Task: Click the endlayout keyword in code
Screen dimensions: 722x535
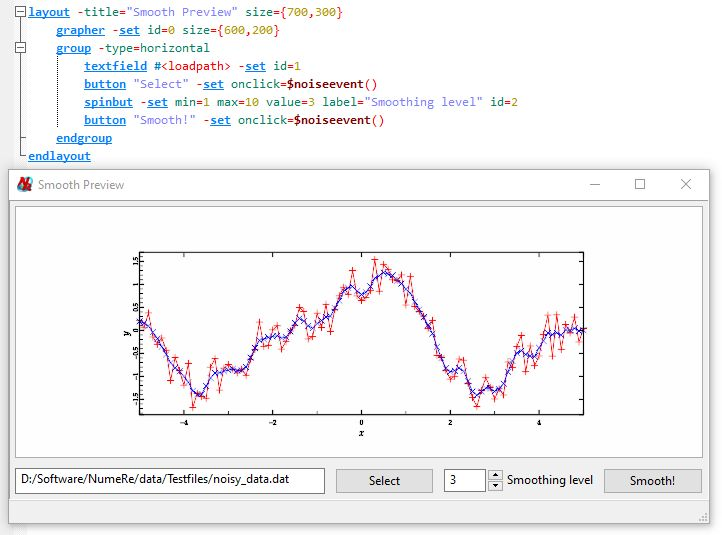Action: (x=59, y=156)
